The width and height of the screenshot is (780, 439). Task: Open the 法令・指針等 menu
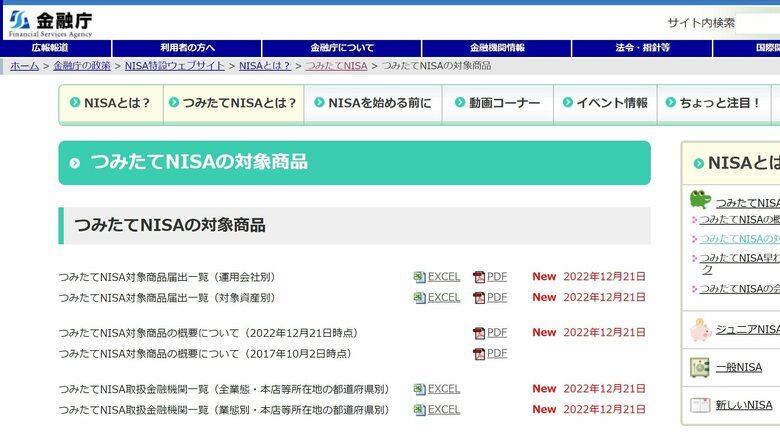click(x=642, y=48)
